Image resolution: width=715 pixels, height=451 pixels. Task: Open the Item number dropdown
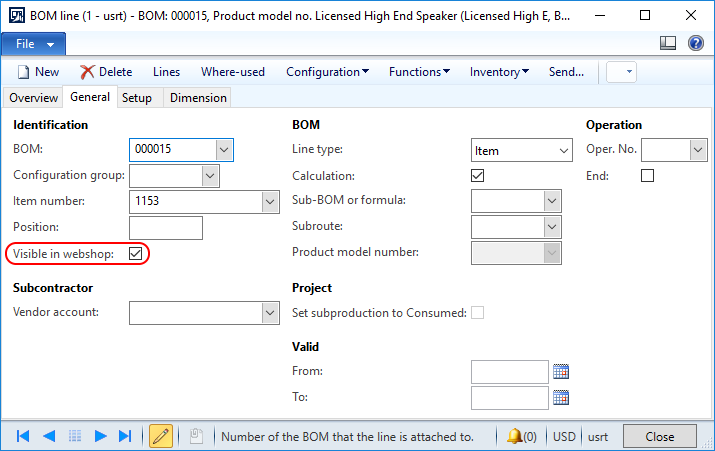tap(270, 202)
